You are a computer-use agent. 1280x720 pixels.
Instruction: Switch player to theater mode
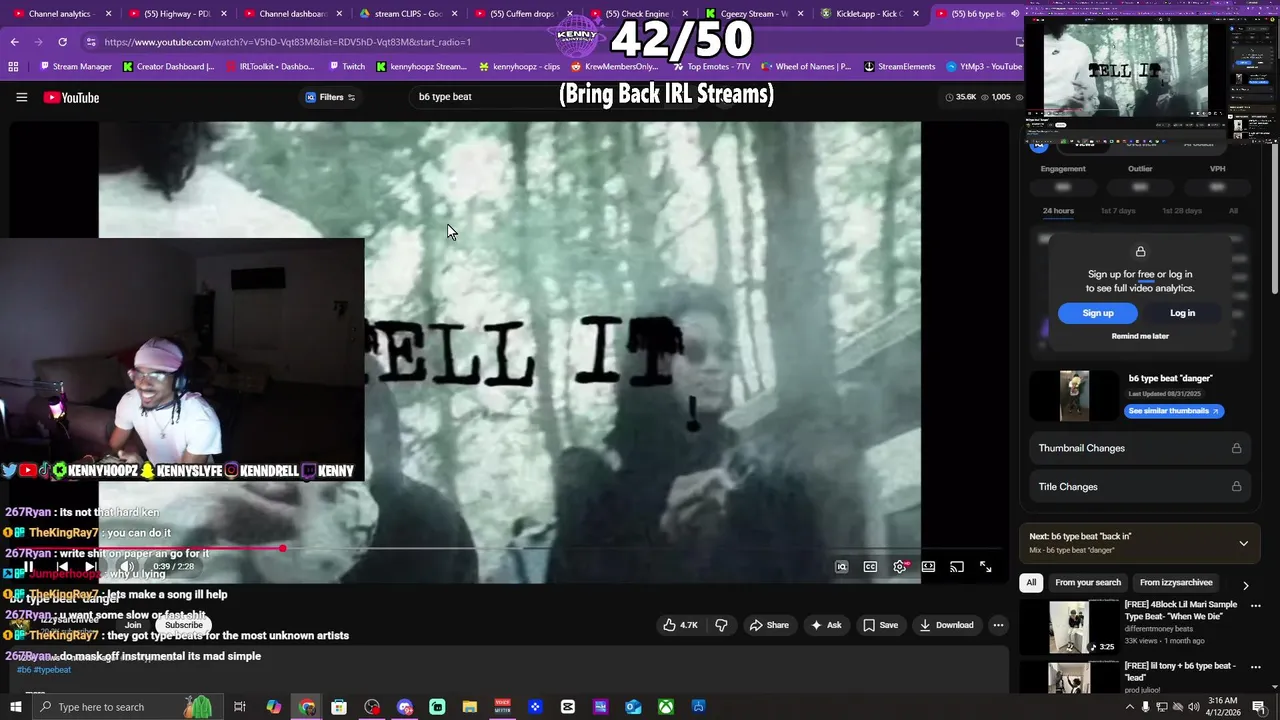pyautogui.click(x=928, y=567)
